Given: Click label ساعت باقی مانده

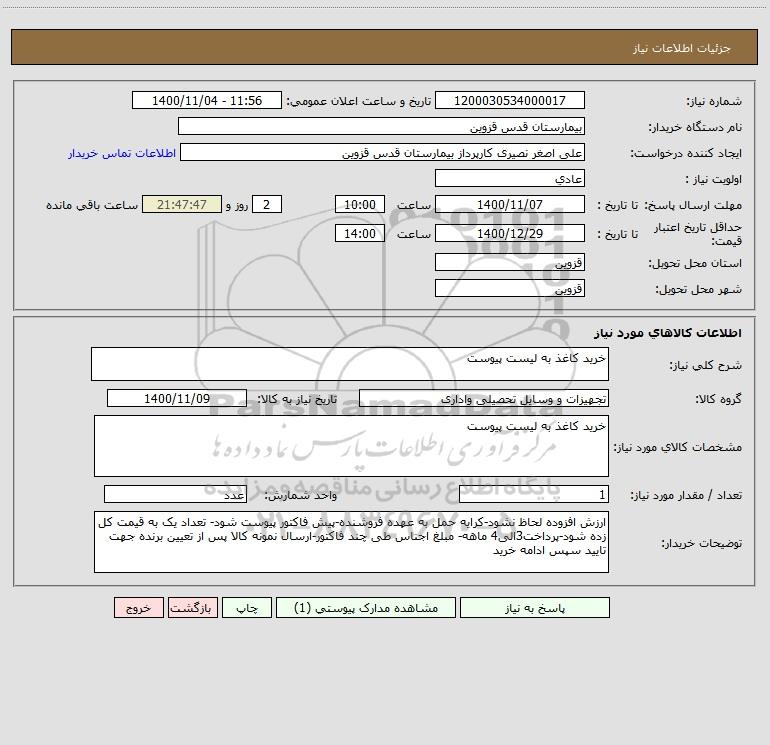Looking at the screenshot, I should click(92, 205).
